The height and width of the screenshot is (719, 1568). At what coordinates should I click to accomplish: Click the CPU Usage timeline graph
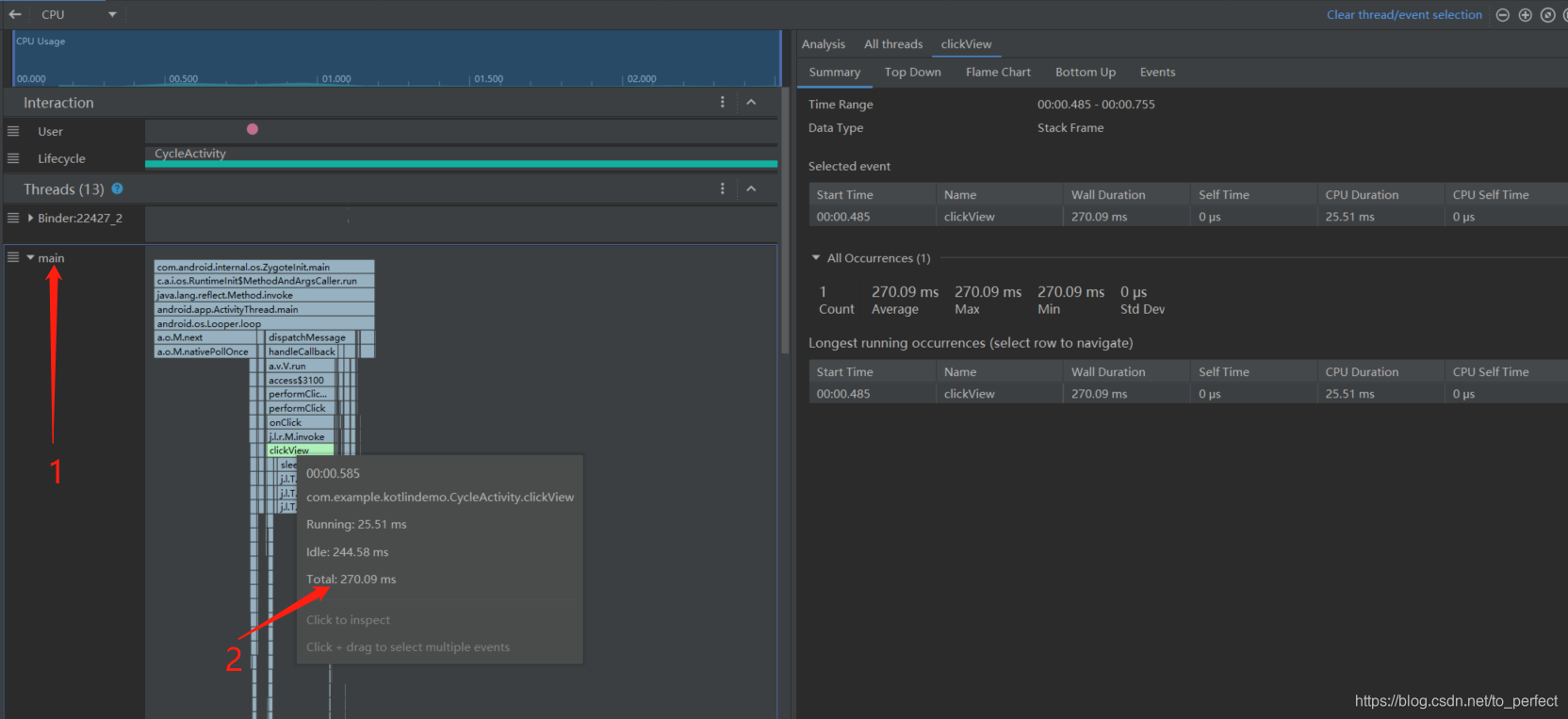397,58
